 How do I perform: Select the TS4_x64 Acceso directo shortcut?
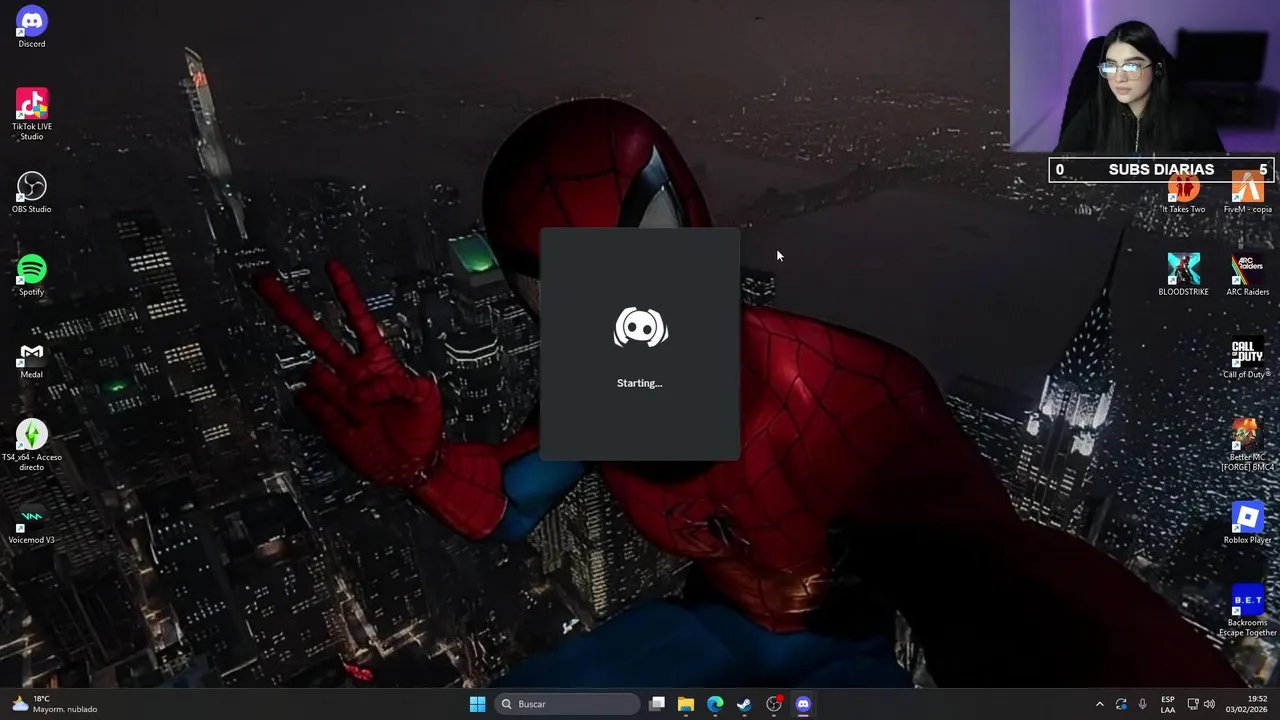coord(31,445)
